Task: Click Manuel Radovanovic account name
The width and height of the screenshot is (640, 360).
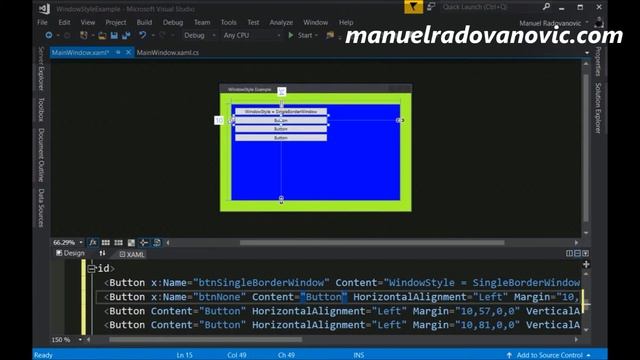Action: pos(550,23)
